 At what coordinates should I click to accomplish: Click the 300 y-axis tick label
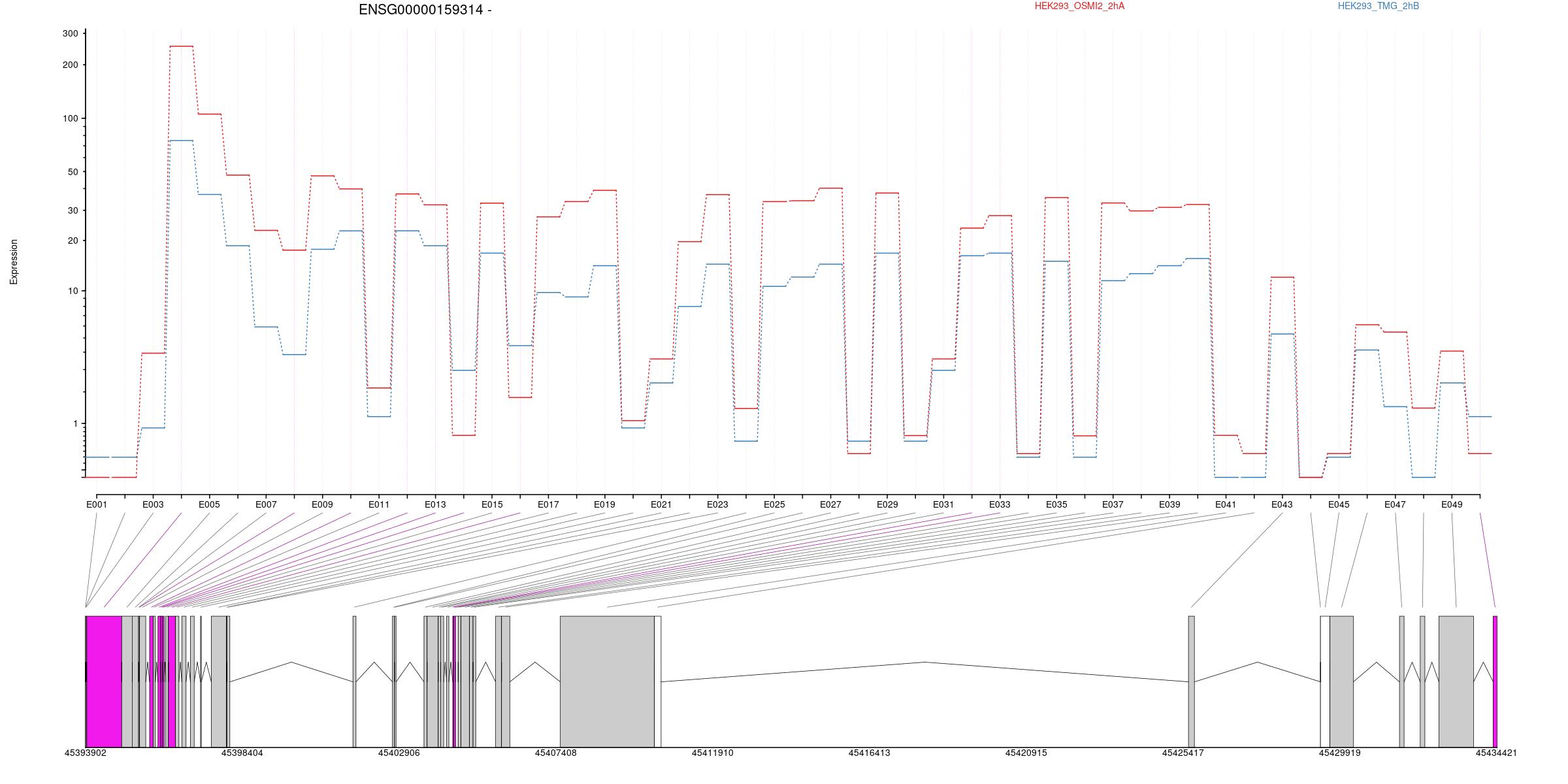[x=70, y=33]
